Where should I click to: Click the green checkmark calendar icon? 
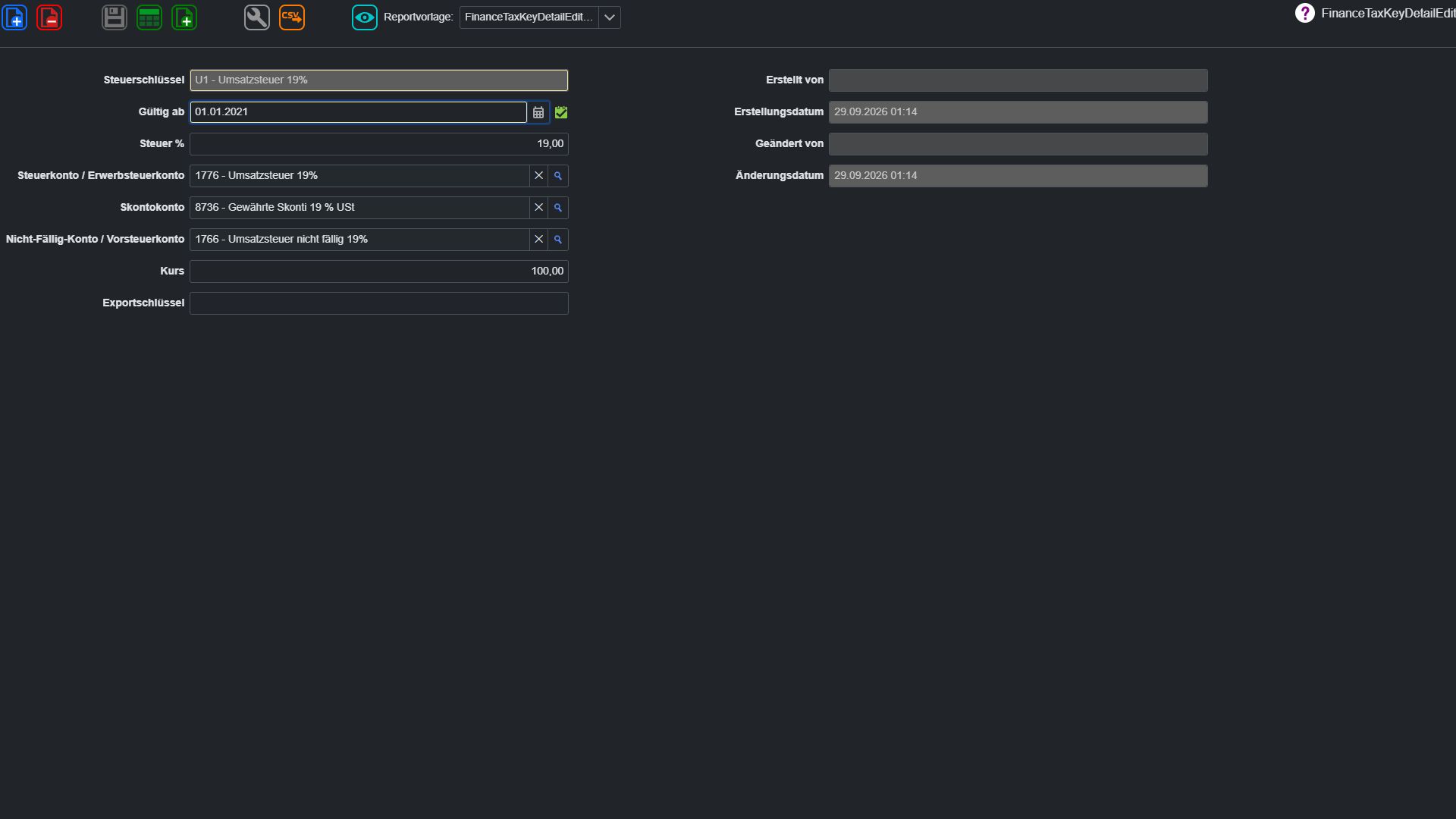pos(561,112)
